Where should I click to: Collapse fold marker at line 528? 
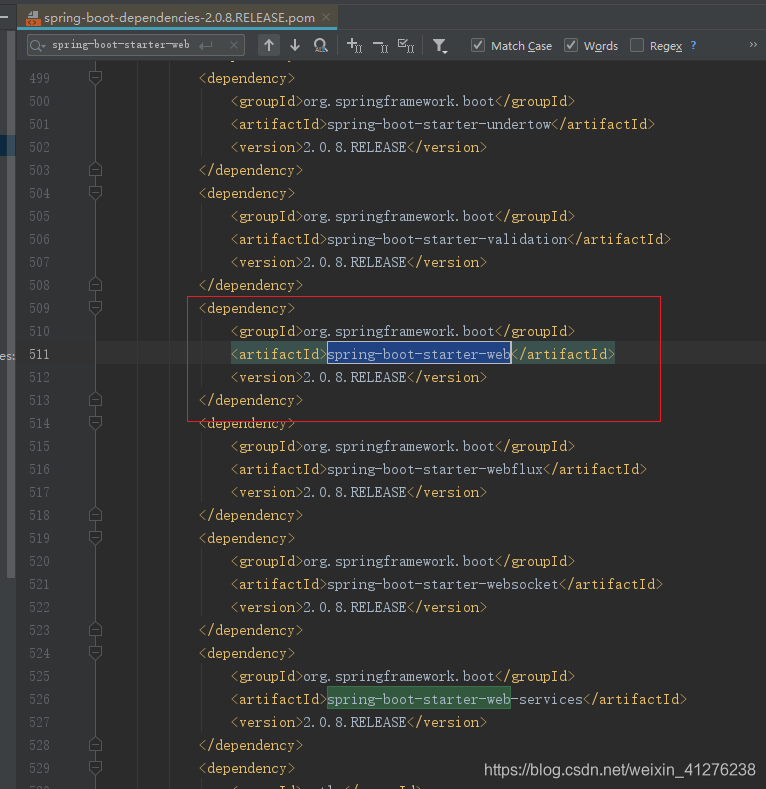96,744
